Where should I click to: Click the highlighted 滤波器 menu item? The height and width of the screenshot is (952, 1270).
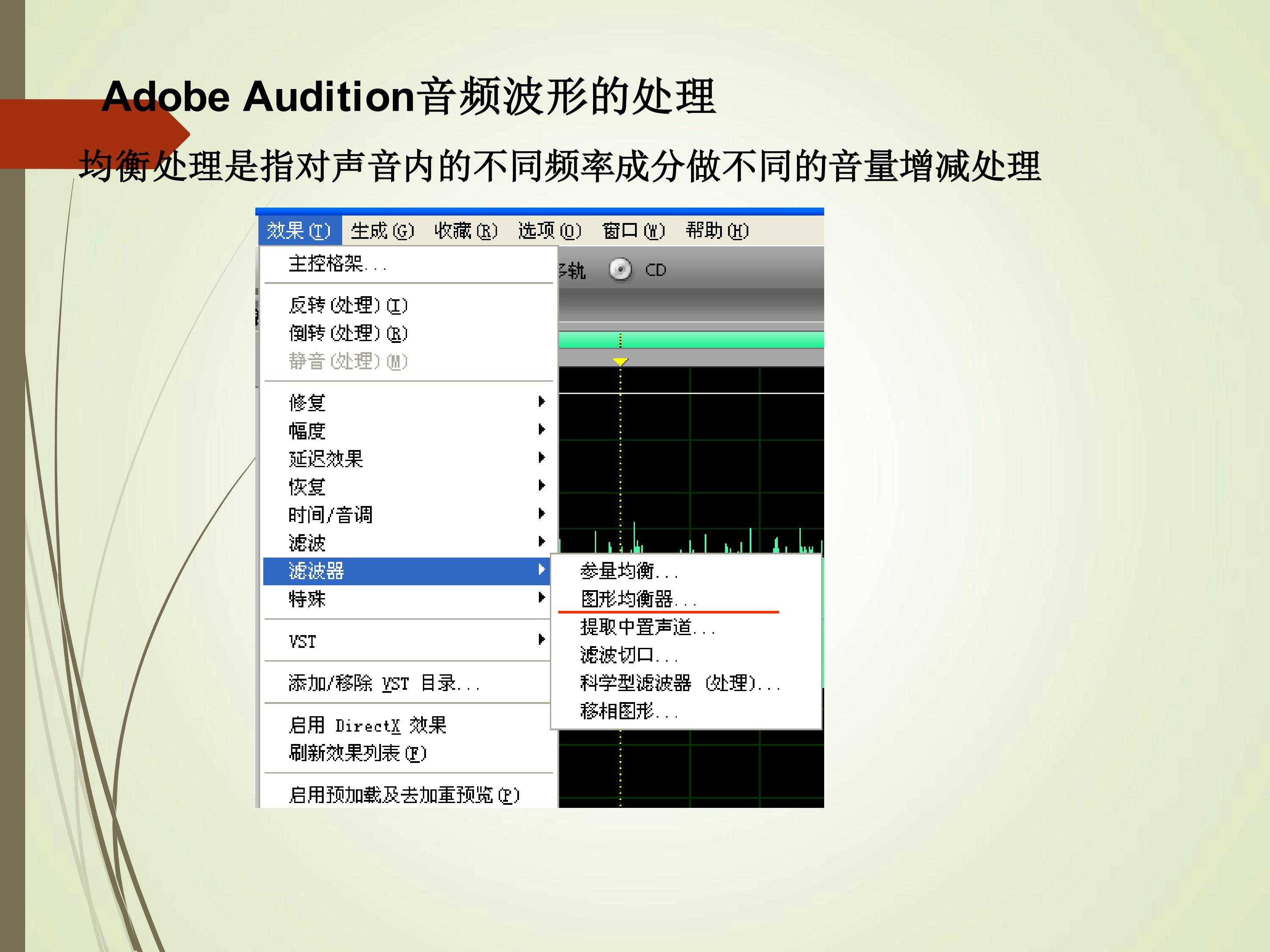[407, 571]
